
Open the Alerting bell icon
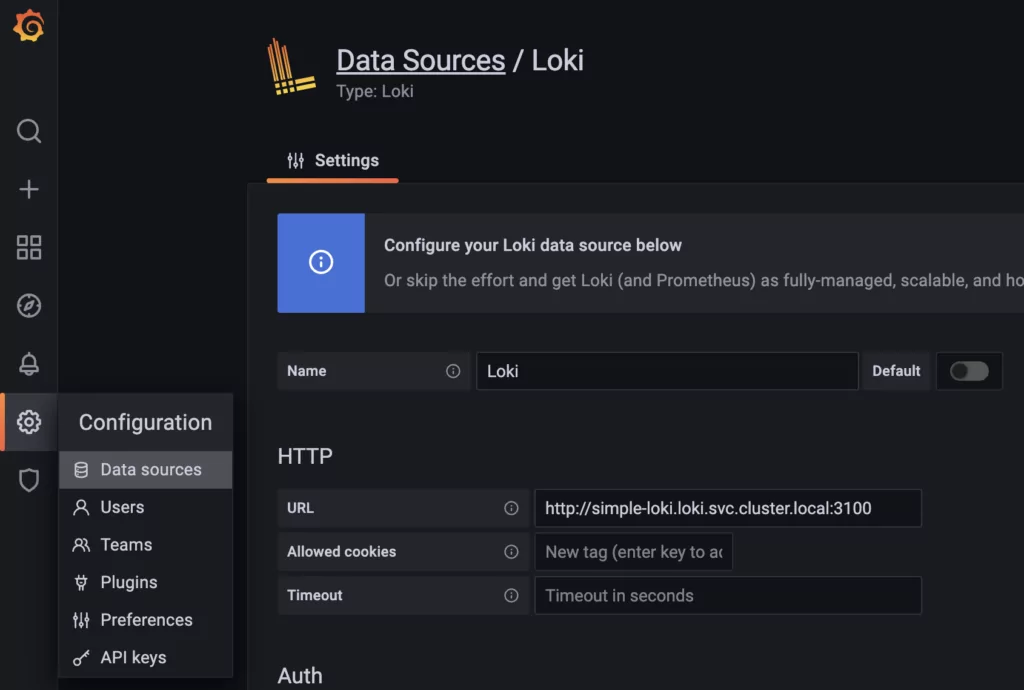pos(29,364)
